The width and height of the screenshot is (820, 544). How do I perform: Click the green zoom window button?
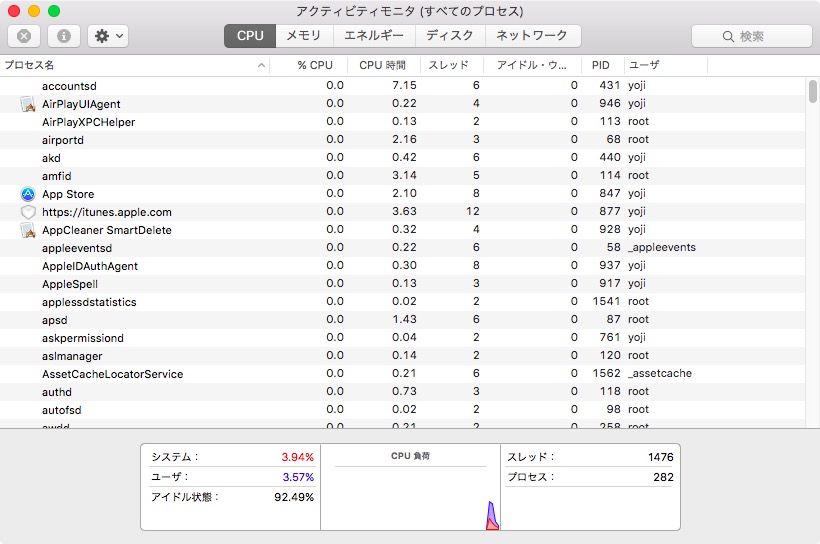[54, 11]
